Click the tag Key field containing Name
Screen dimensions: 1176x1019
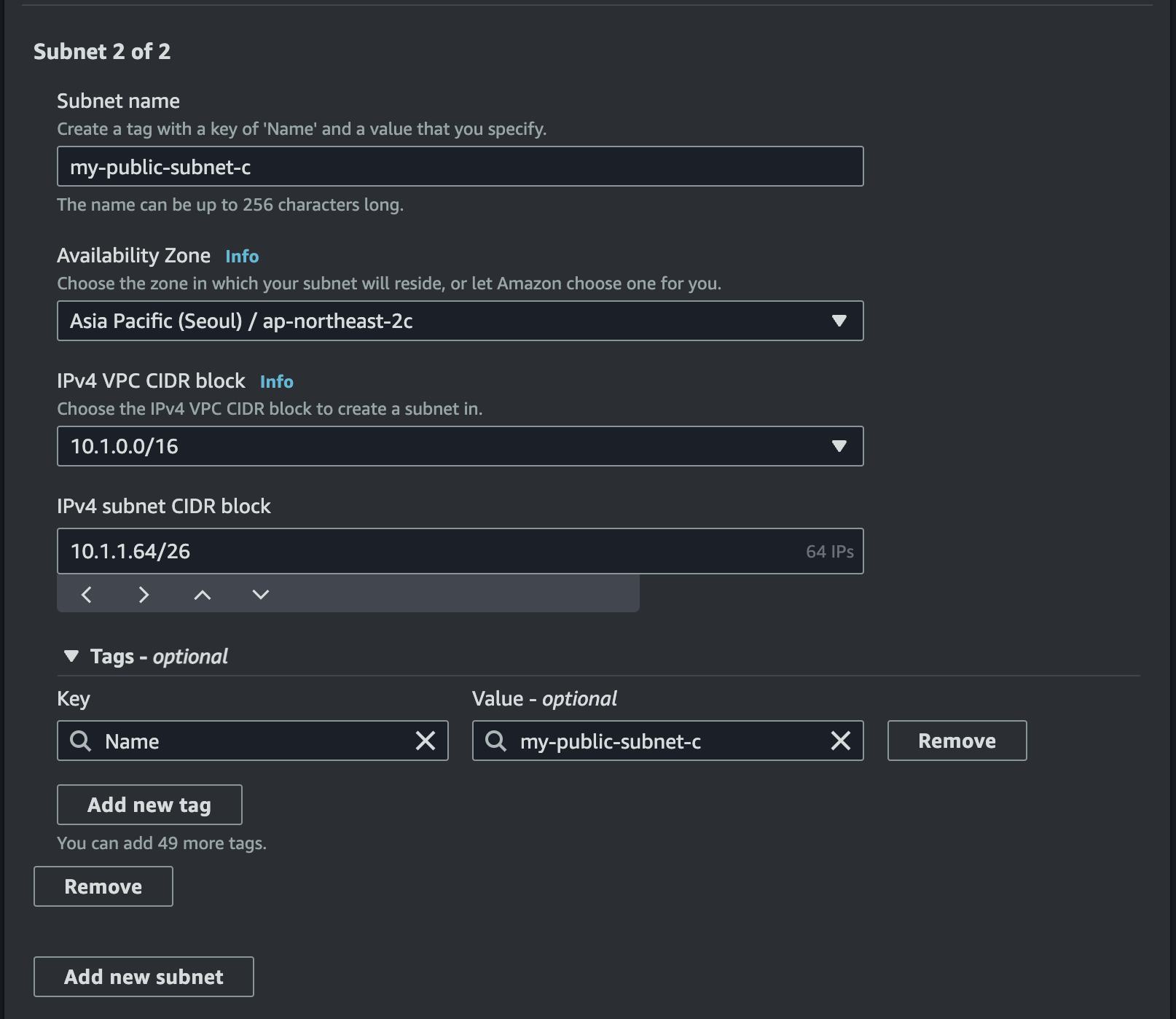[x=252, y=741]
